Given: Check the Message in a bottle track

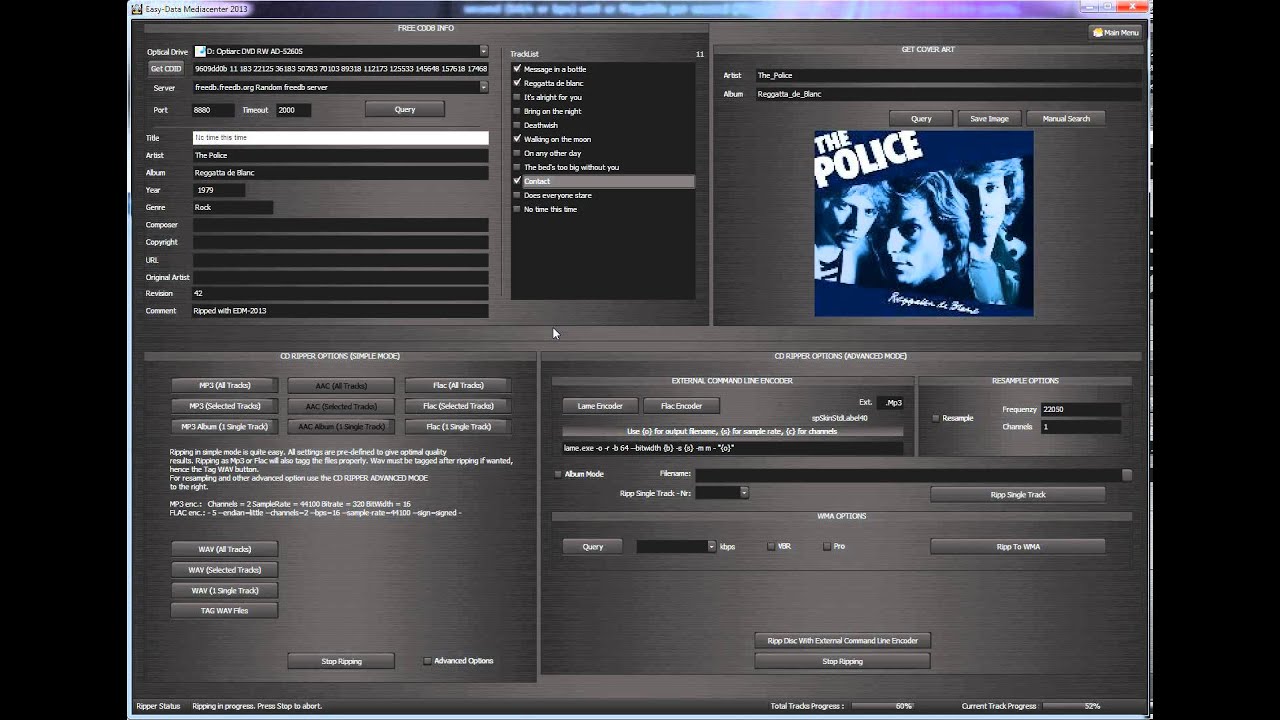Looking at the screenshot, I should (517, 69).
